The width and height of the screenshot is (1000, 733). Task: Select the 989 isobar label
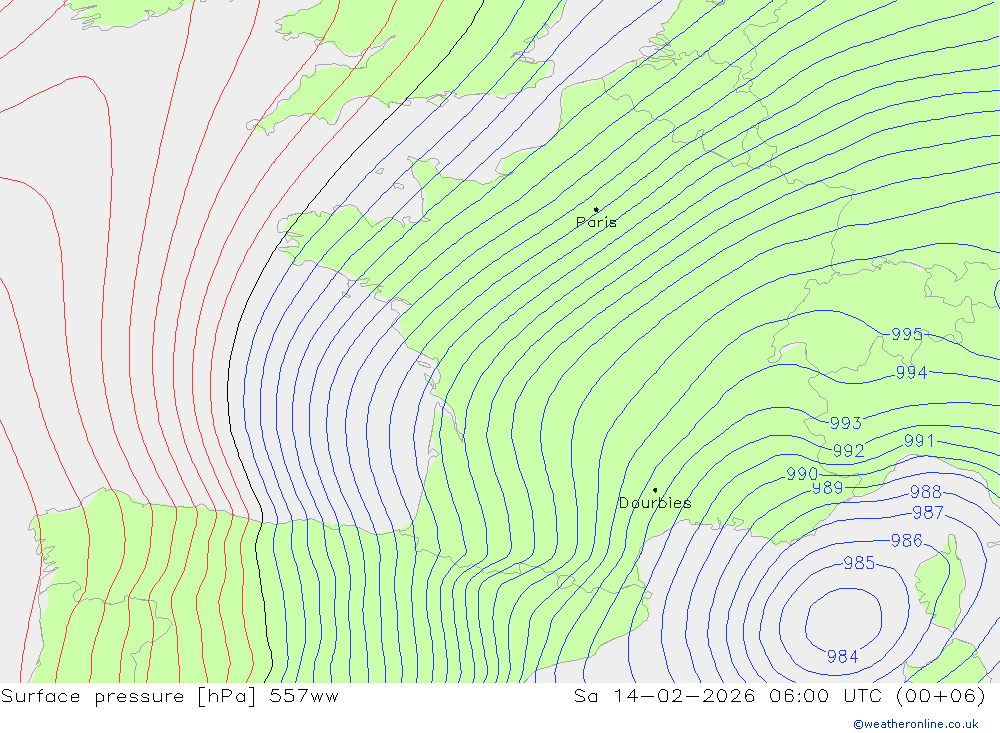[828, 488]
